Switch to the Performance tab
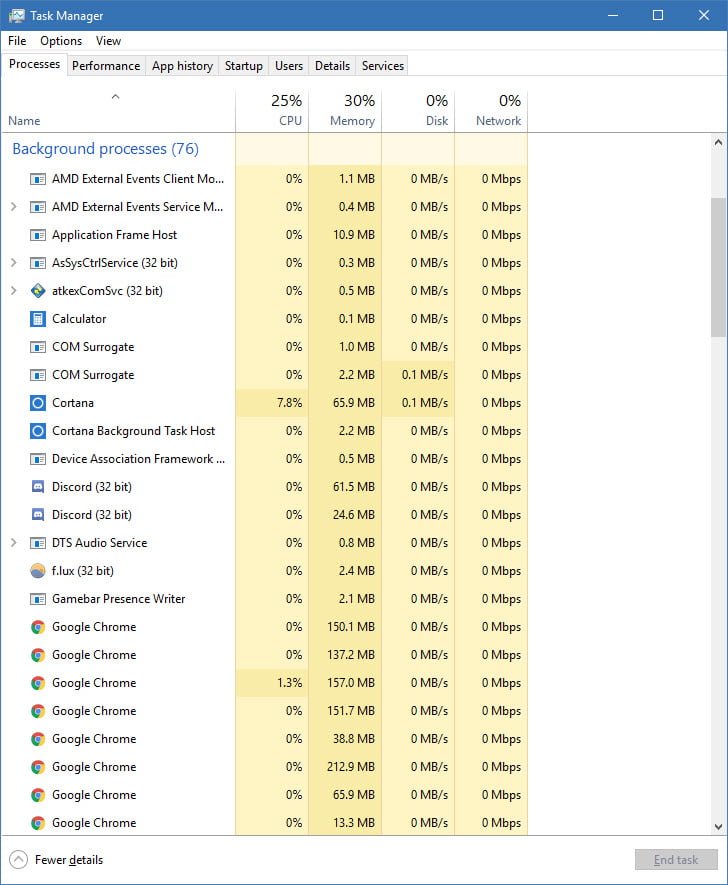 106,65
